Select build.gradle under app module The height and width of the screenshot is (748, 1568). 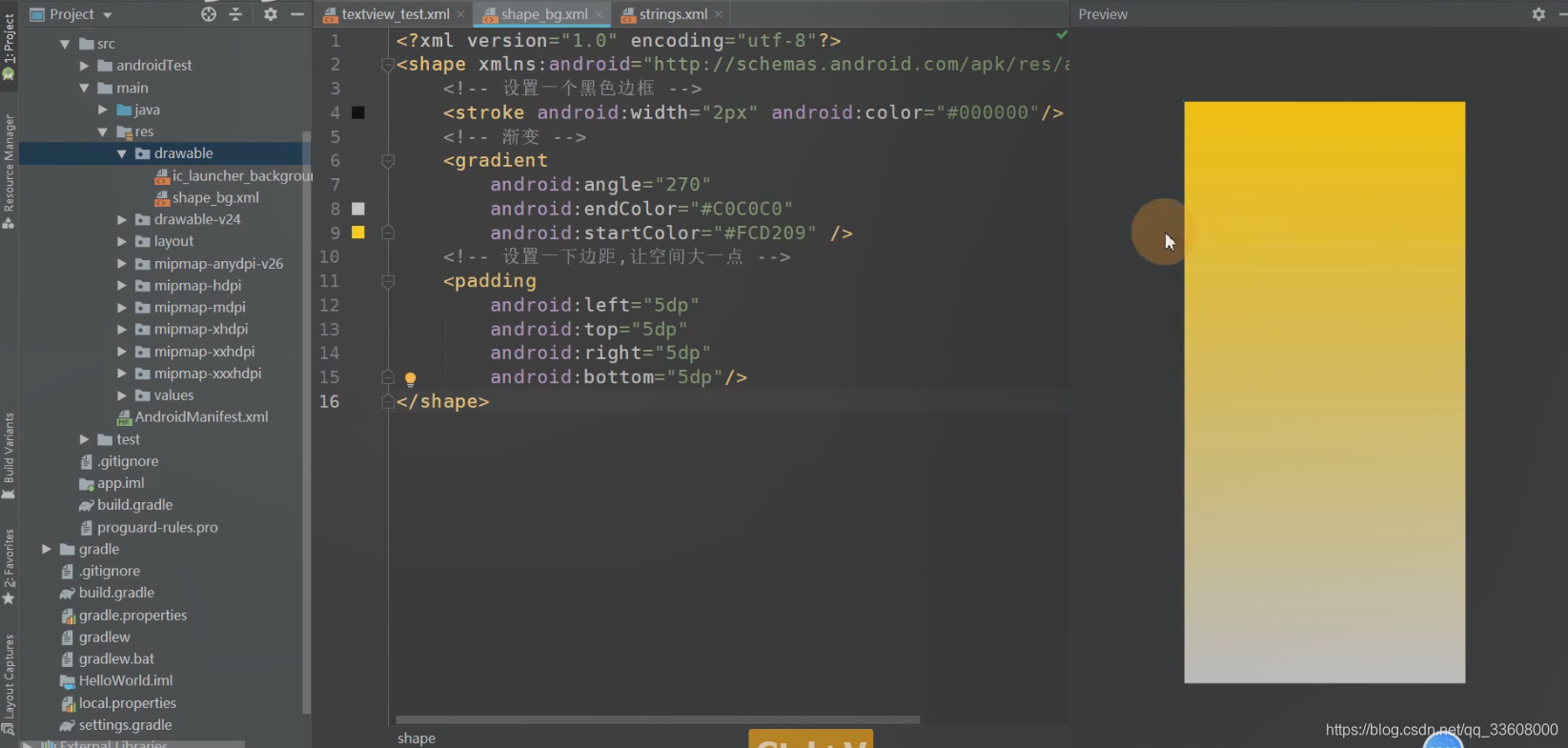pyautogui.click(x=126, y=505)
